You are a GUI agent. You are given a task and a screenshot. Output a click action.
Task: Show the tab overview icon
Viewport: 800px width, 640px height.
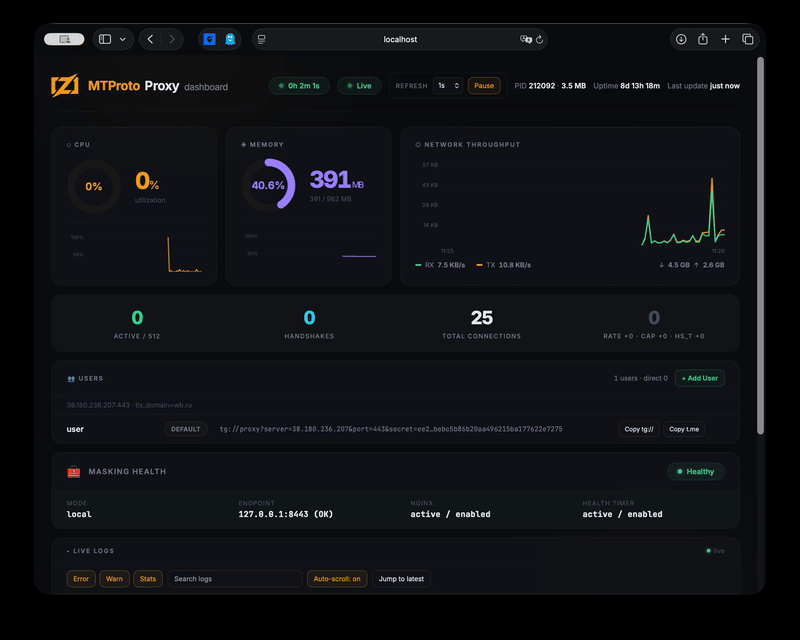[x=747, y=39]
